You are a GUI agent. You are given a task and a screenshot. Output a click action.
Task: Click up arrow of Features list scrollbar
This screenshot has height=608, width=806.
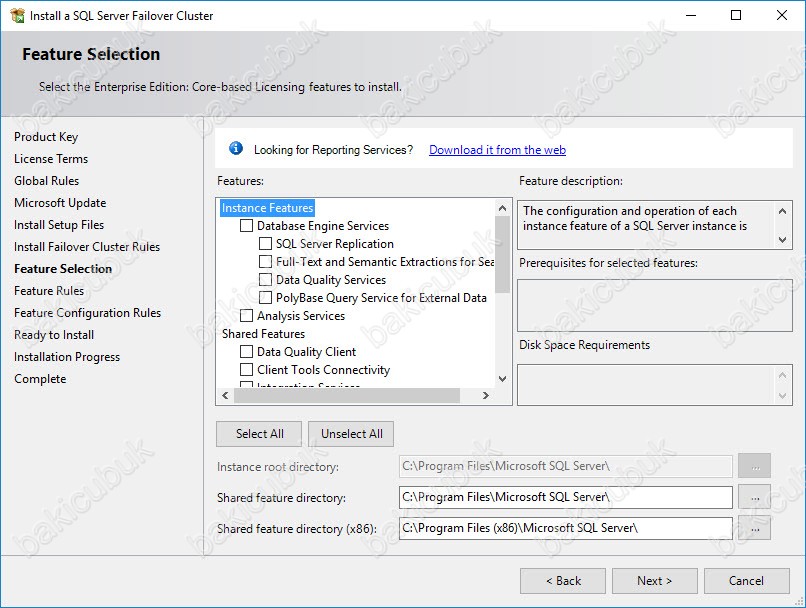[x=503, y=208]
